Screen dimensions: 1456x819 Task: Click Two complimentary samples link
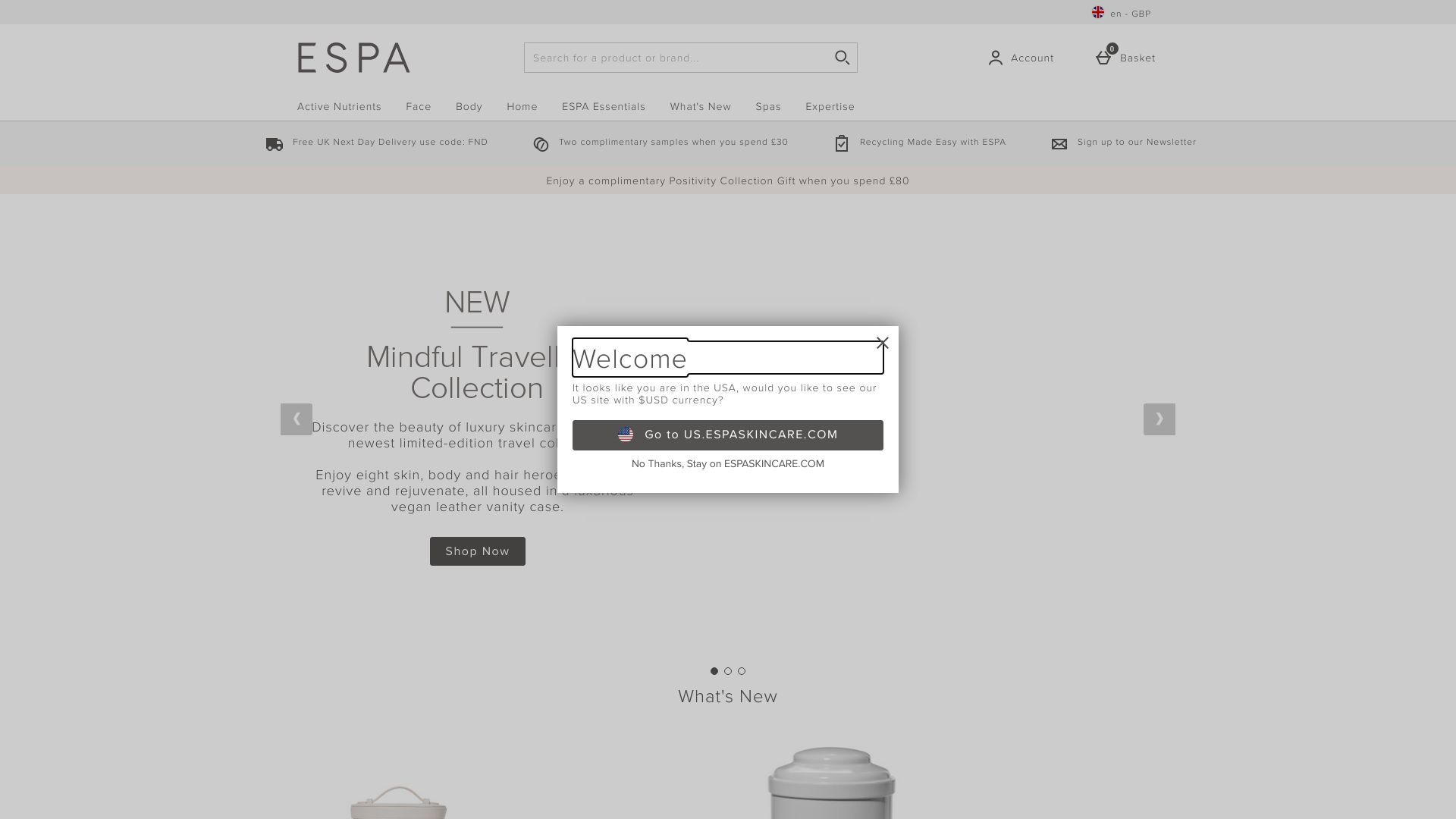[x=673, y=143]
